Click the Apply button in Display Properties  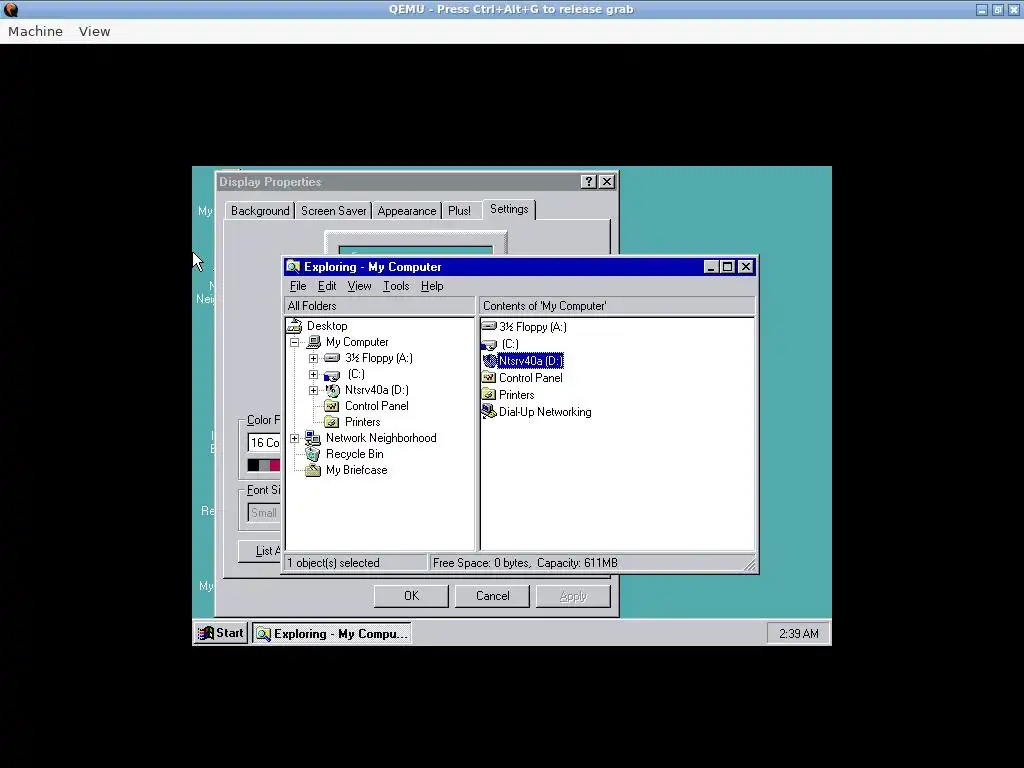pyautogui.click(x=573, y=596)
